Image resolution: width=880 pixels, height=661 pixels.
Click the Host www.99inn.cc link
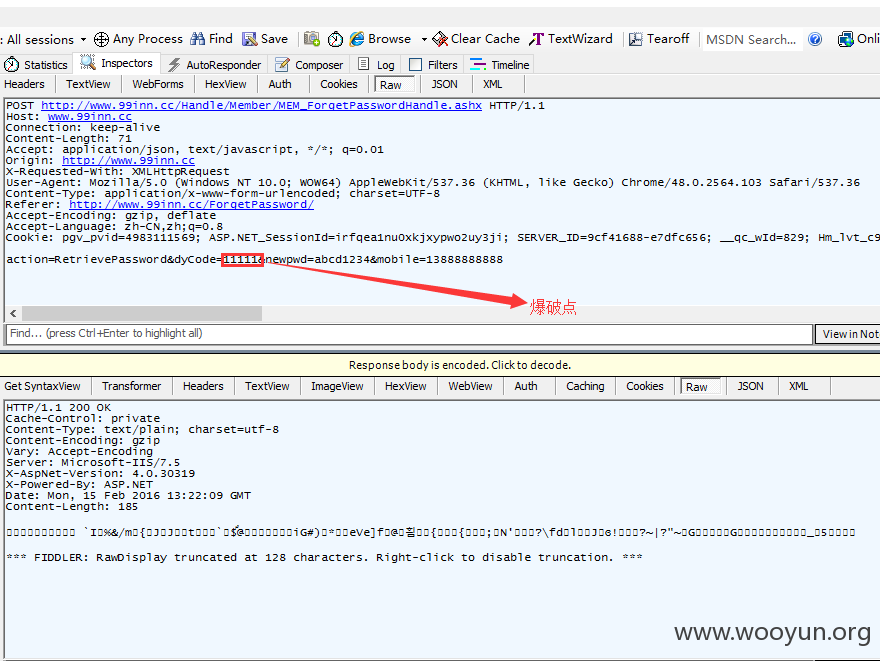(89, 116)
